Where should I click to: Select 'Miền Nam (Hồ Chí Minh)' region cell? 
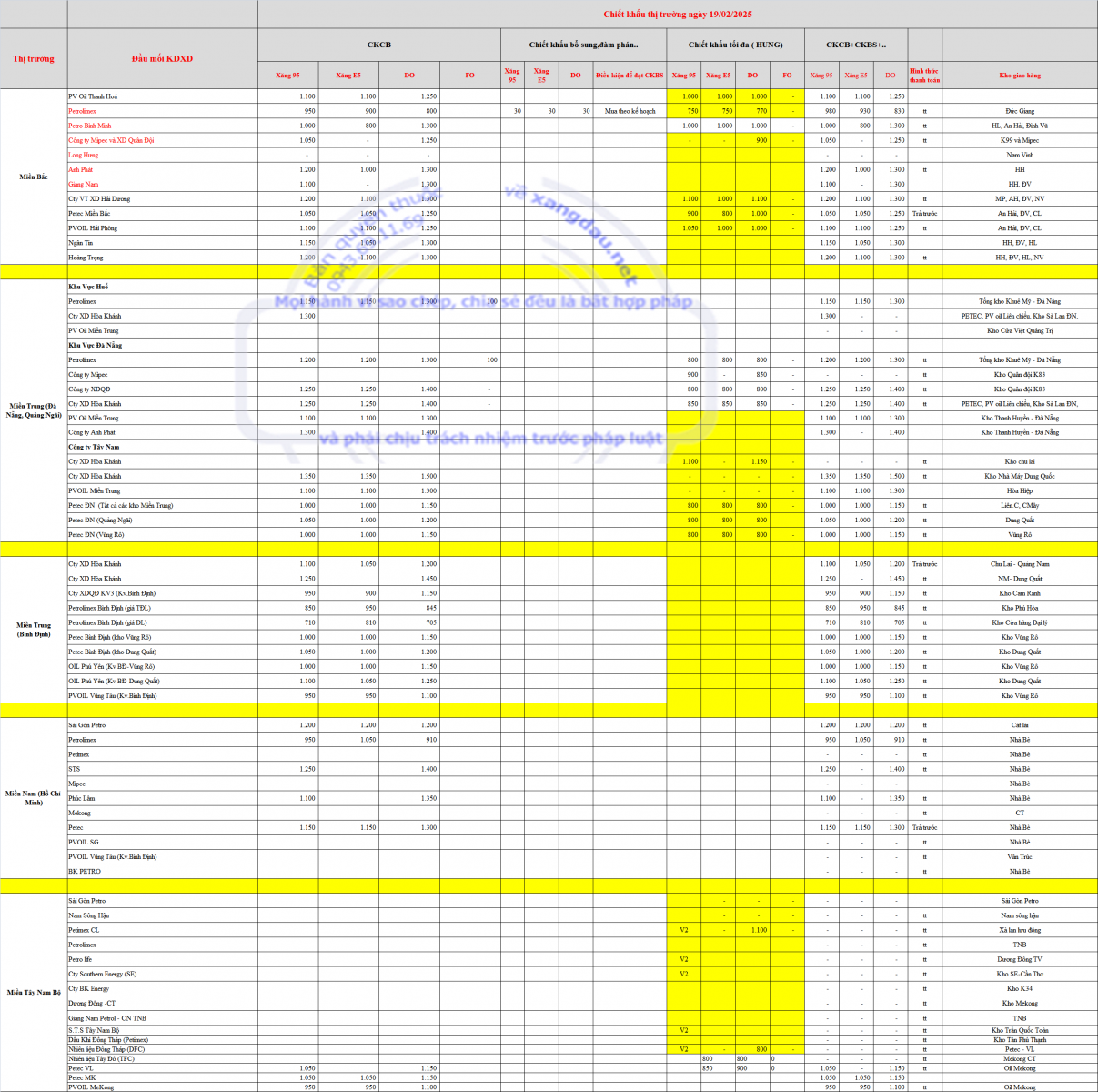click(34, 798)
